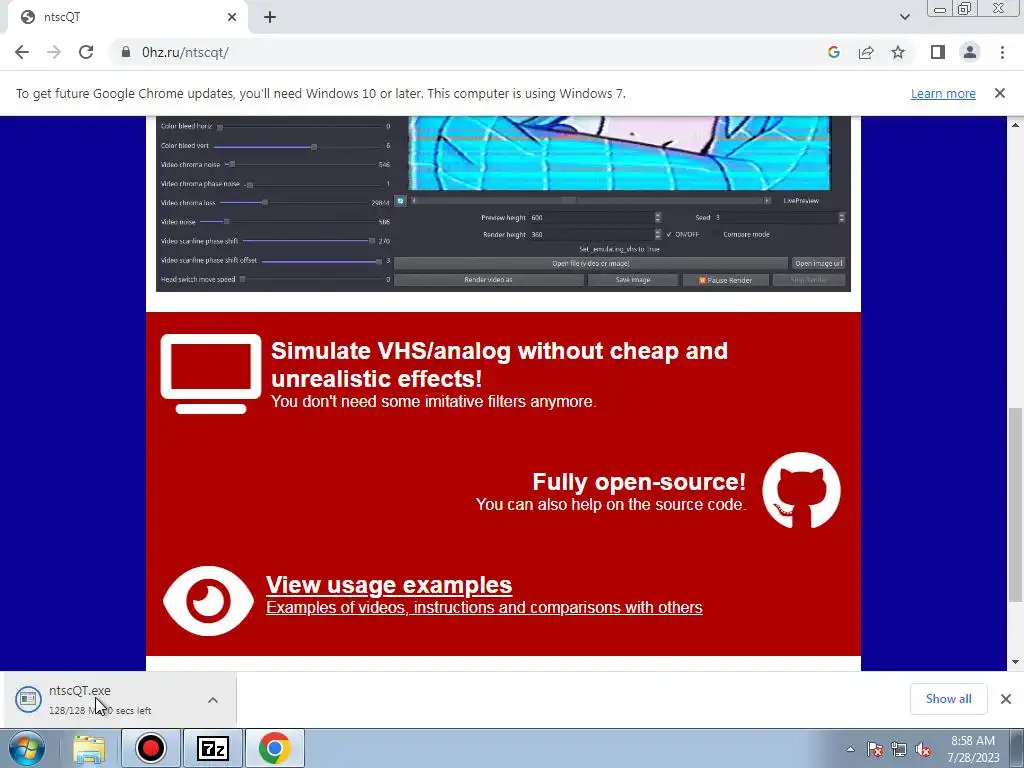This screenshot has width=1024, height=768.
Task: Open the network tray icon
Action: pos(899,749)
